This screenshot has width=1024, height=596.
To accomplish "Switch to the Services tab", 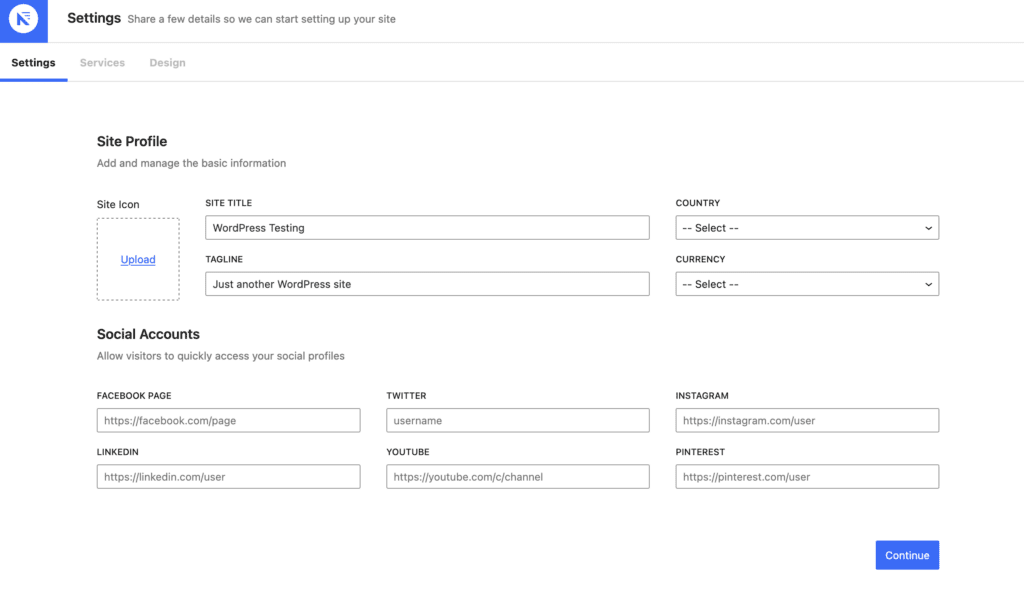I will 102,63.
